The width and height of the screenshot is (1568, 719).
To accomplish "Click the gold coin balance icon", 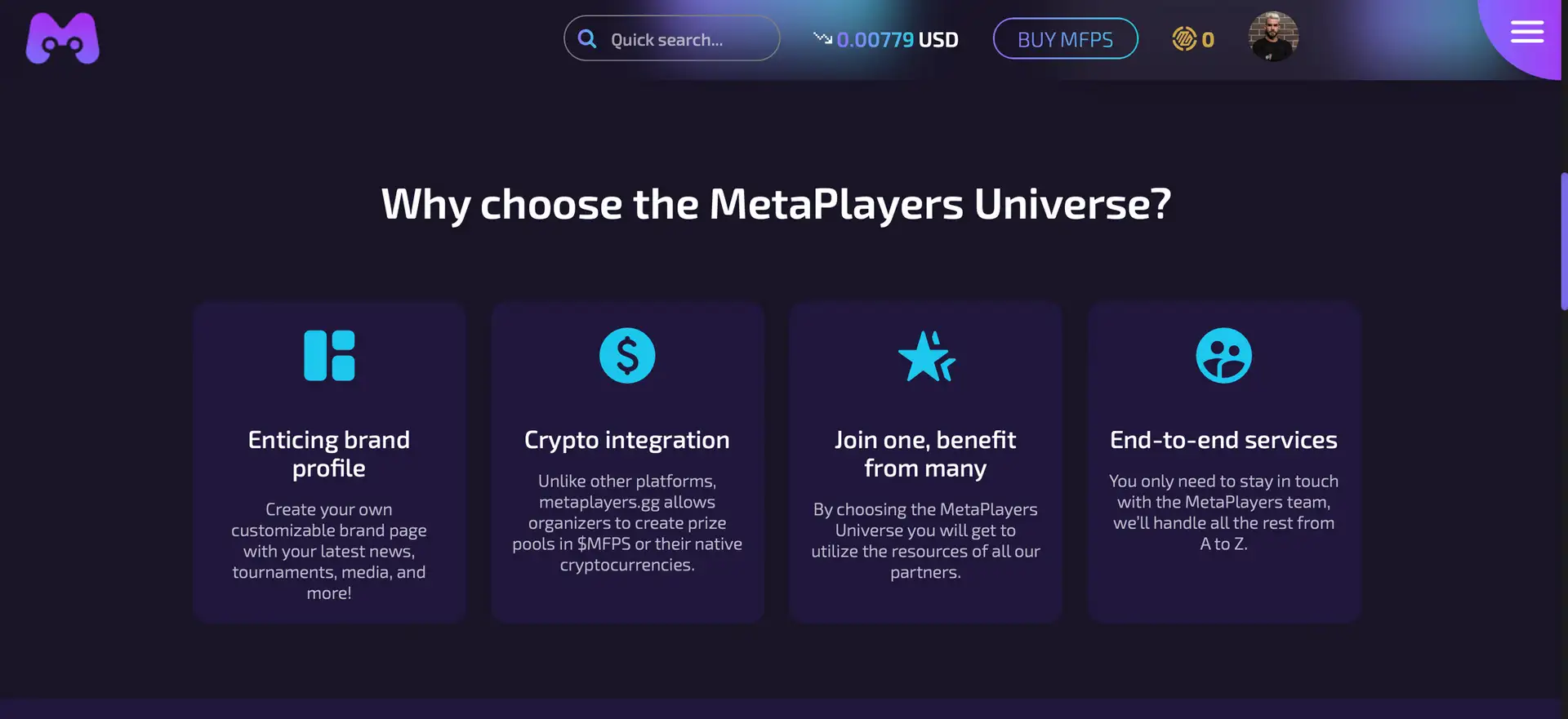I will click(x=1183, y=38).
